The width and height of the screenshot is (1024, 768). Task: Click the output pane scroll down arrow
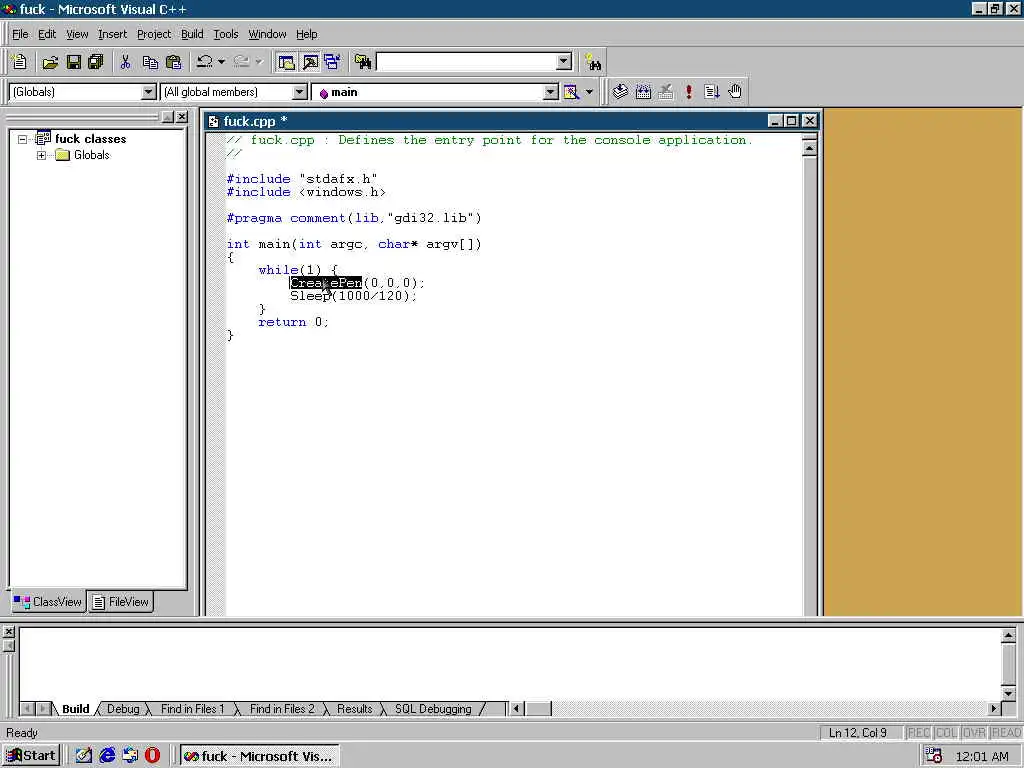point(1008,694)
